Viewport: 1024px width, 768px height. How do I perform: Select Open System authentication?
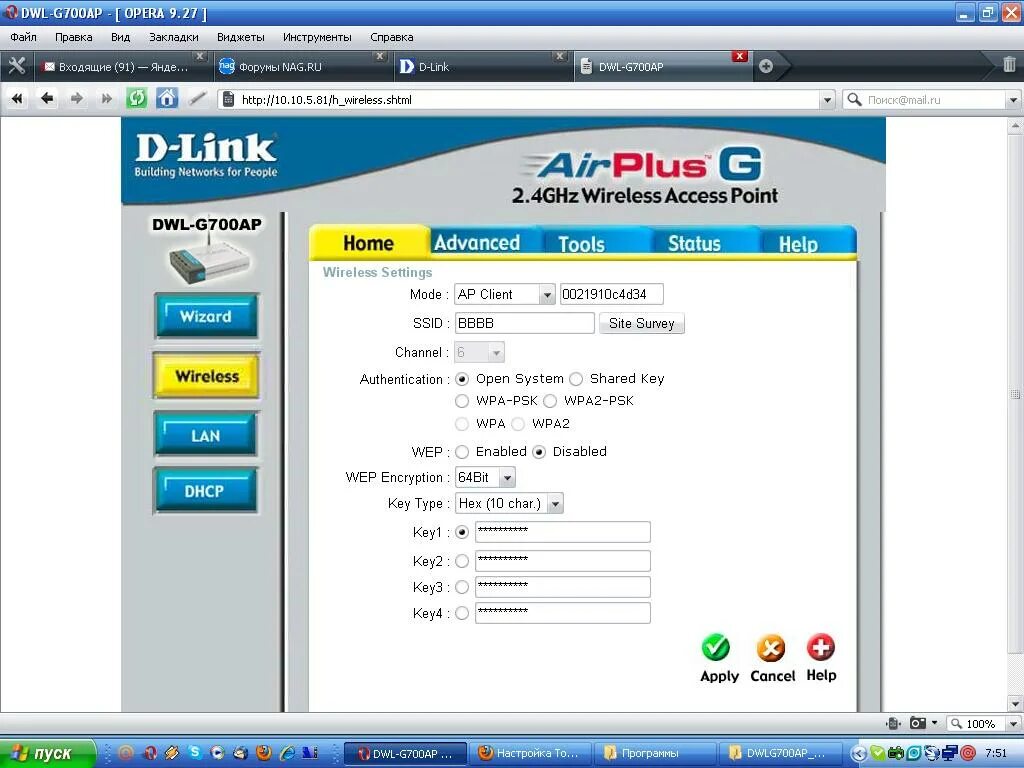[x=462, y=379]
